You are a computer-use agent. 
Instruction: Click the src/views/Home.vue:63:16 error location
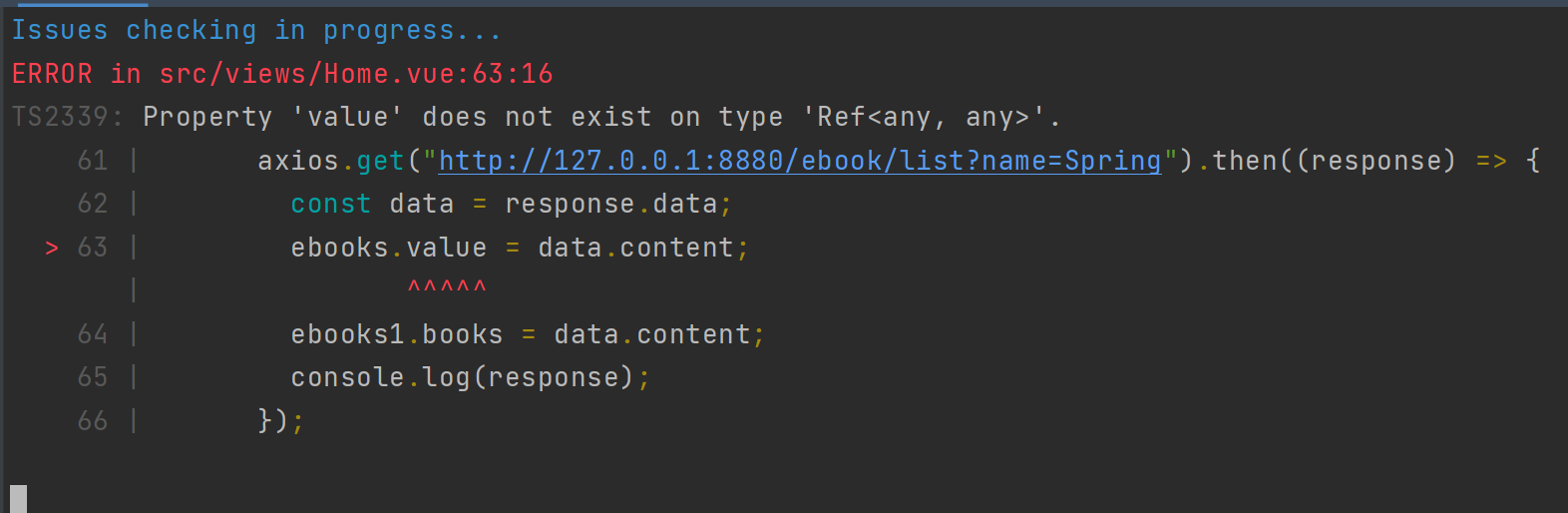coord(356,74)
